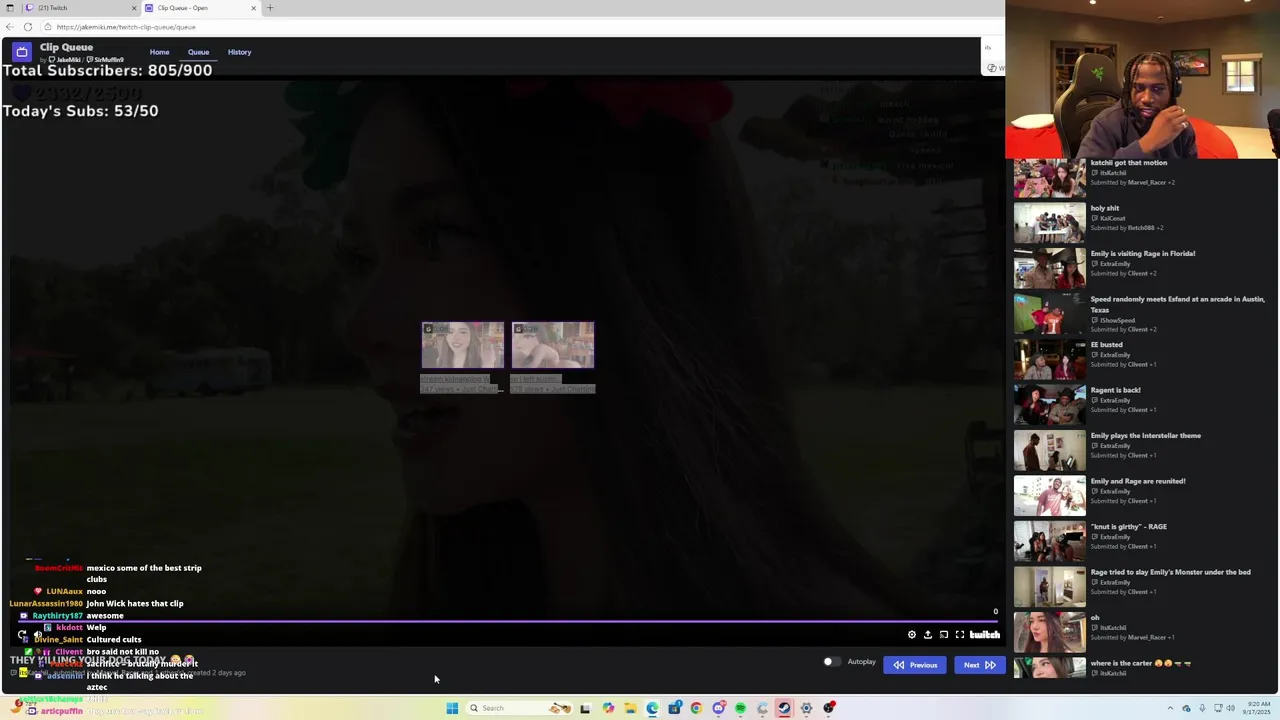The image size is (1280, 720).
Task: Reload the page with the refresh icon
Action: [28, 27]
